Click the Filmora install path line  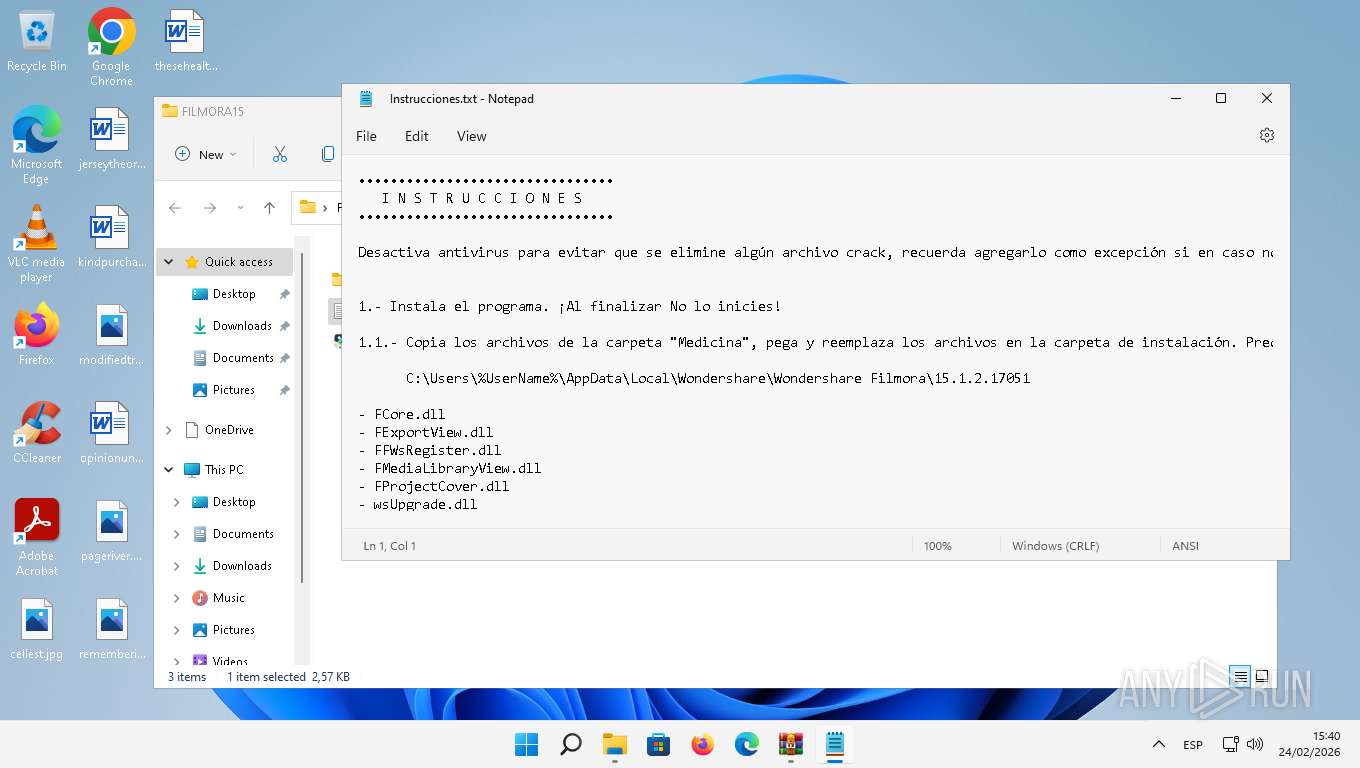pos(718,378)
